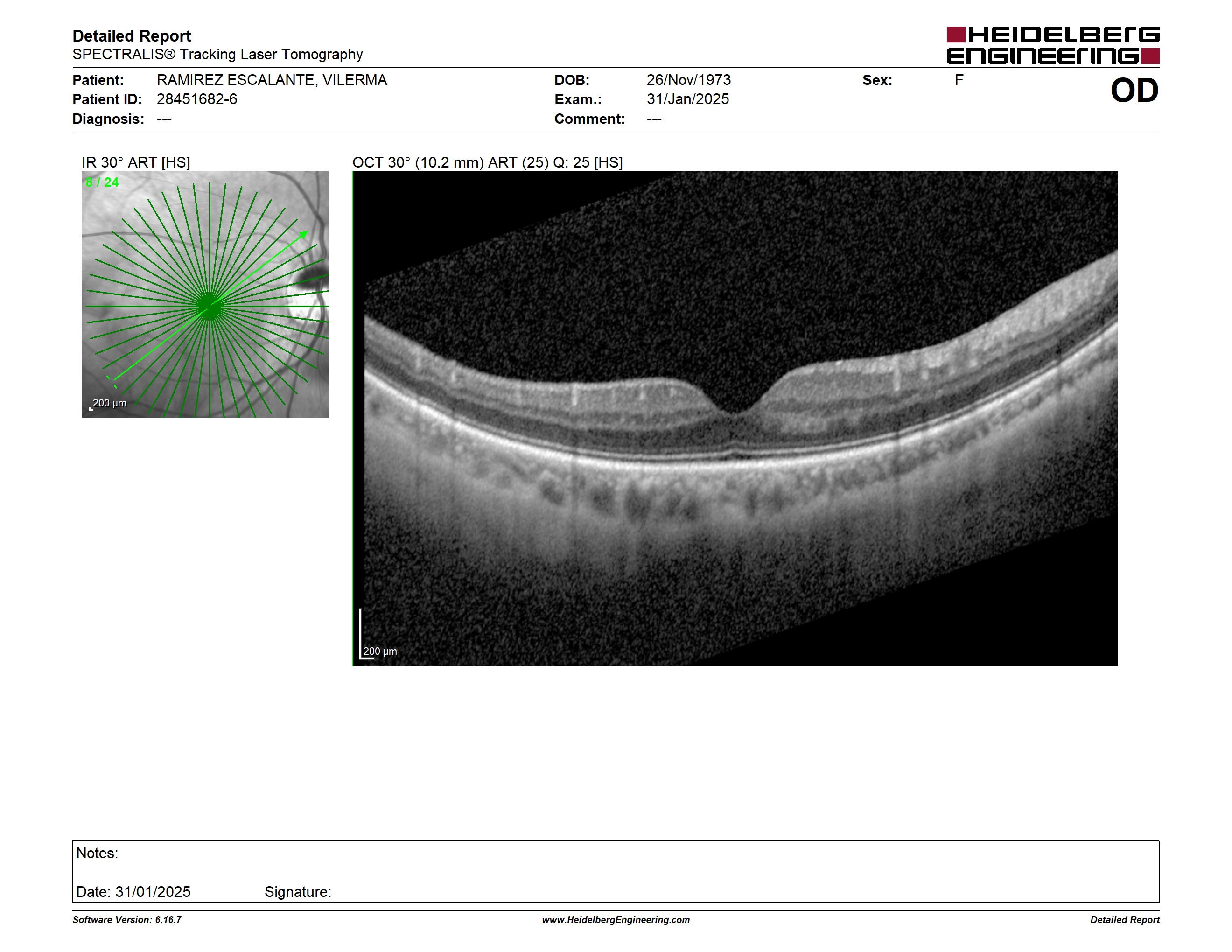
Task: Click the 'Signature:' field
Action: [298, 892]
